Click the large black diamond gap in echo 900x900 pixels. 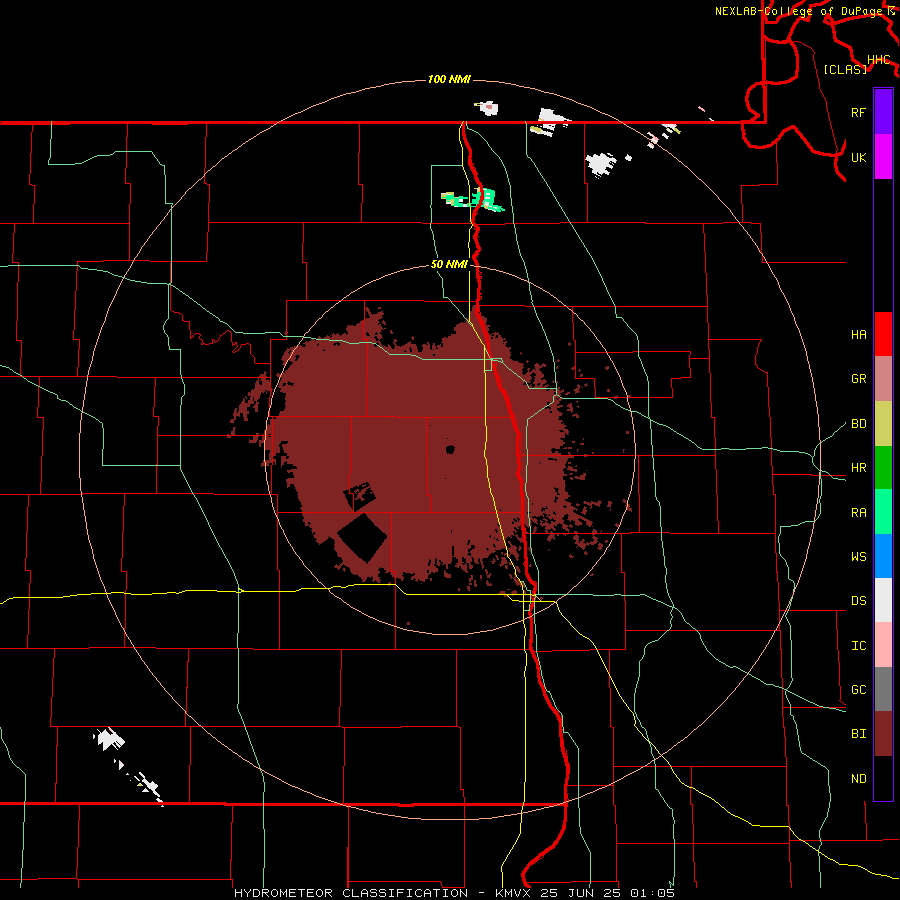pos(362,538)
